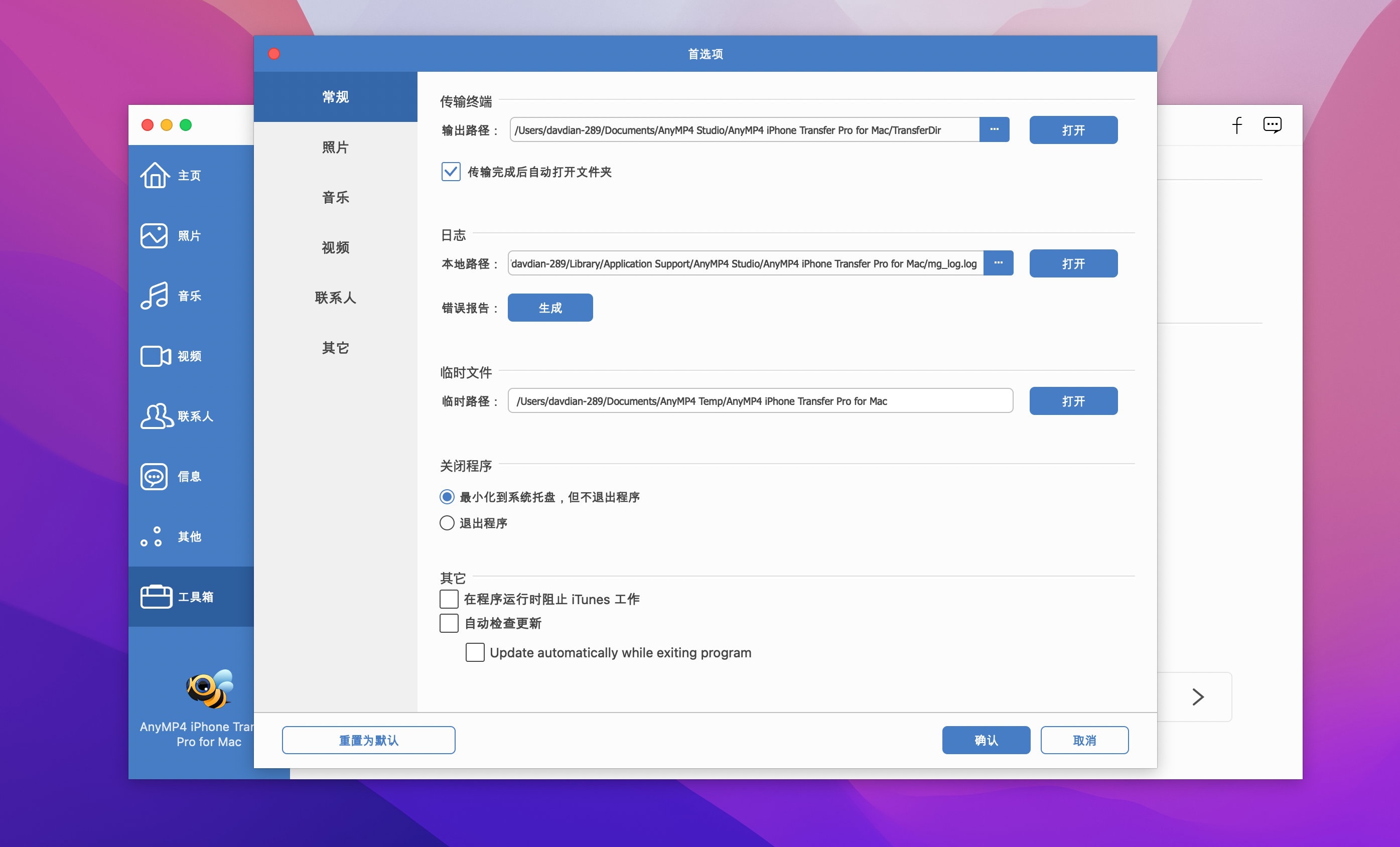
Task: Click into the temp path input field
Action: pyautogui.click(x=760, y=400)
